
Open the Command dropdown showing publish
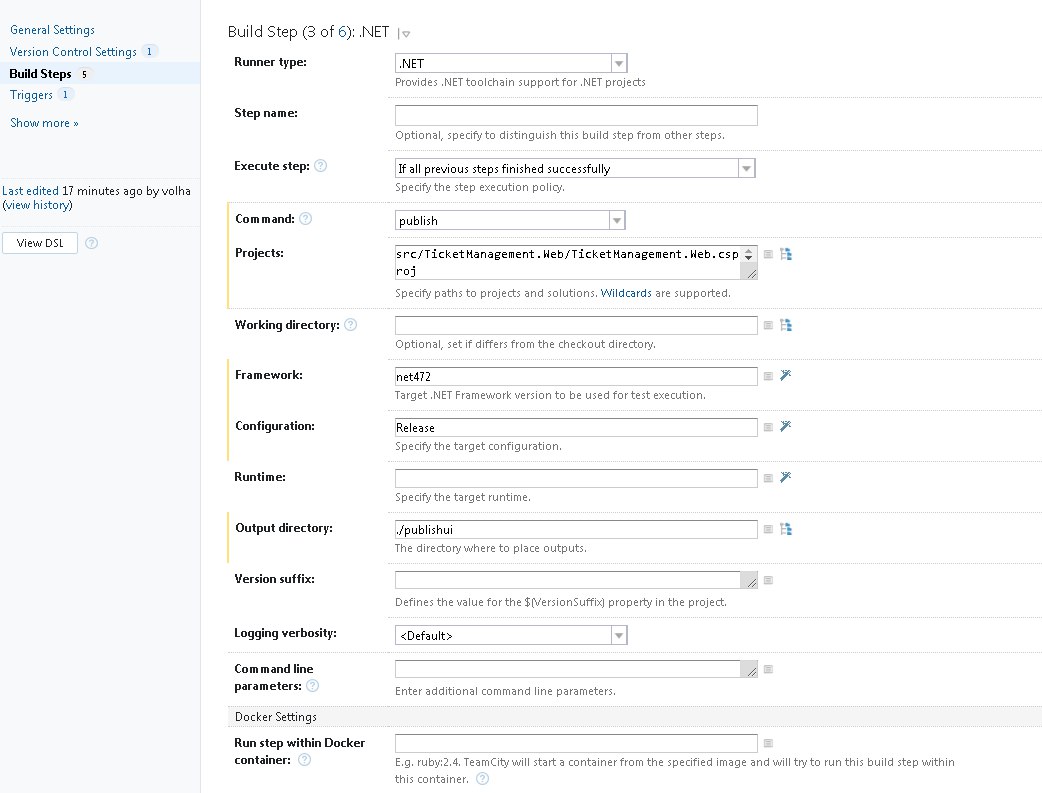coord(510,220)
